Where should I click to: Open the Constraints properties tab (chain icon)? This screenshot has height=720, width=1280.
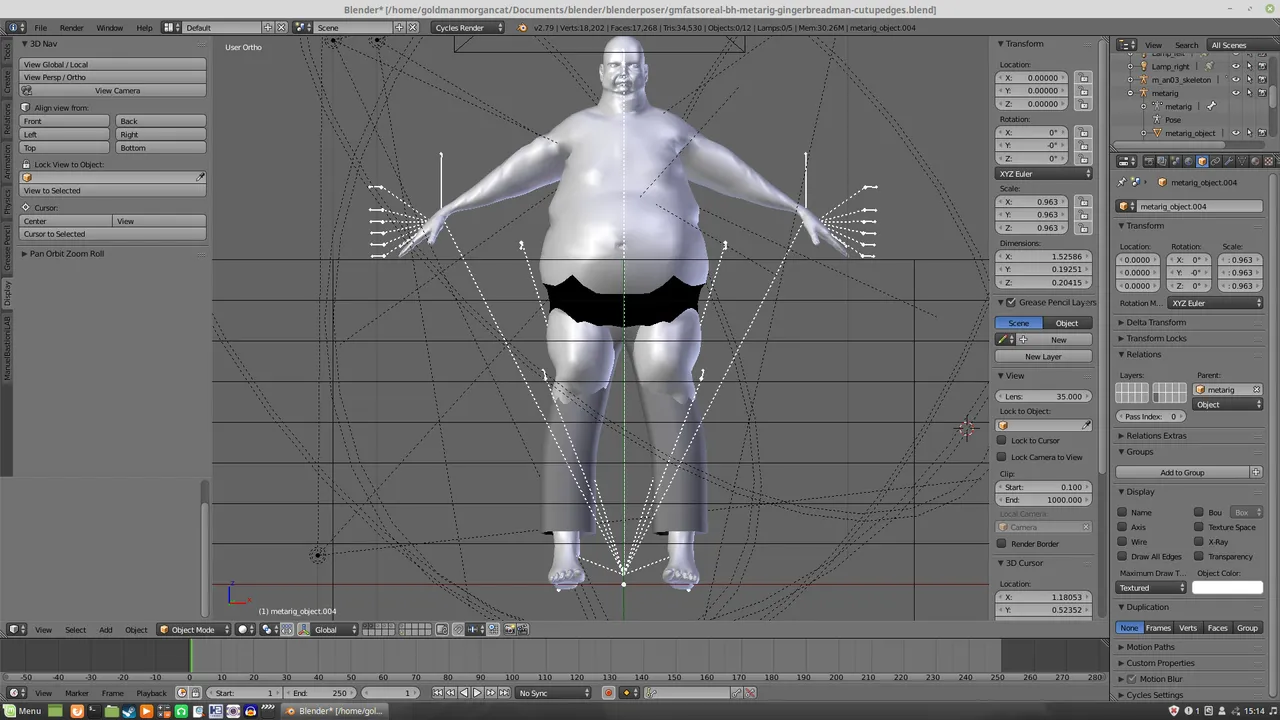[1216, 161]
